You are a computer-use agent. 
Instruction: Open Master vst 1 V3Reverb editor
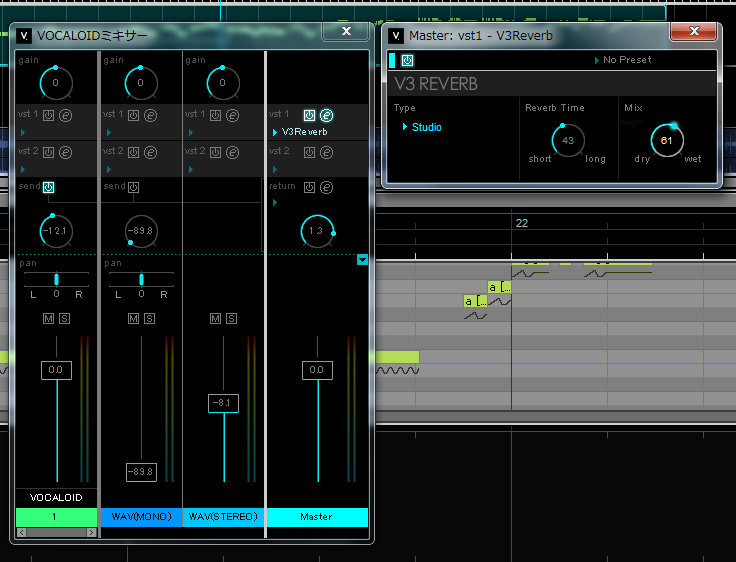(x=326, y=115)
